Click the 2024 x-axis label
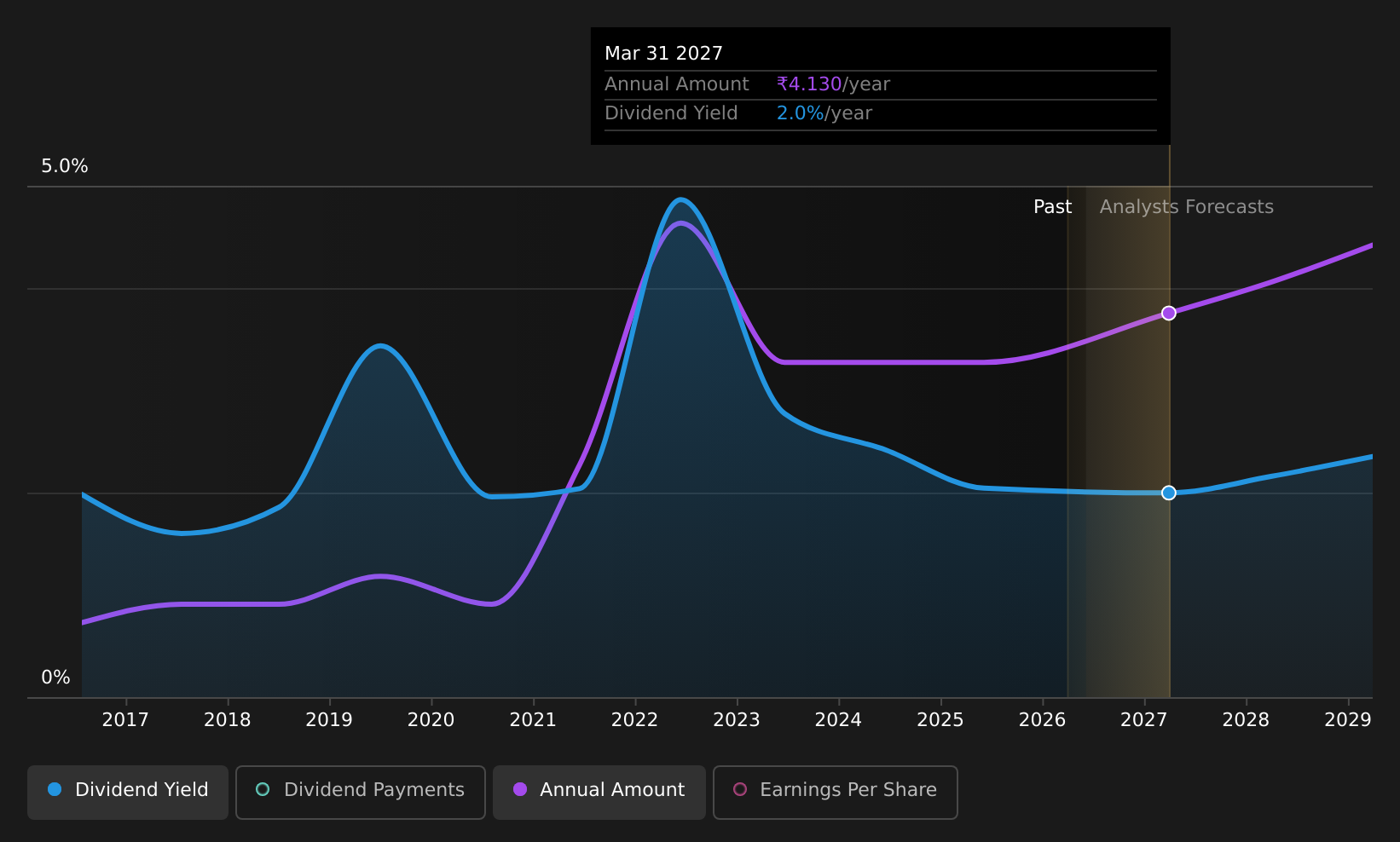This screenshot has height=842, width=1400. point(839,720)
